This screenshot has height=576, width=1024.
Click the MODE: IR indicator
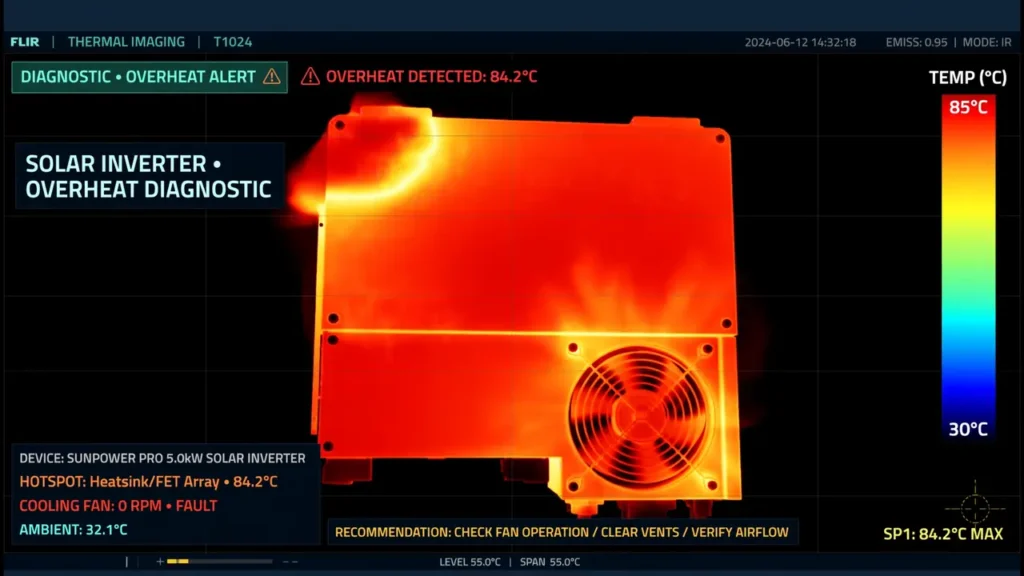987,42
